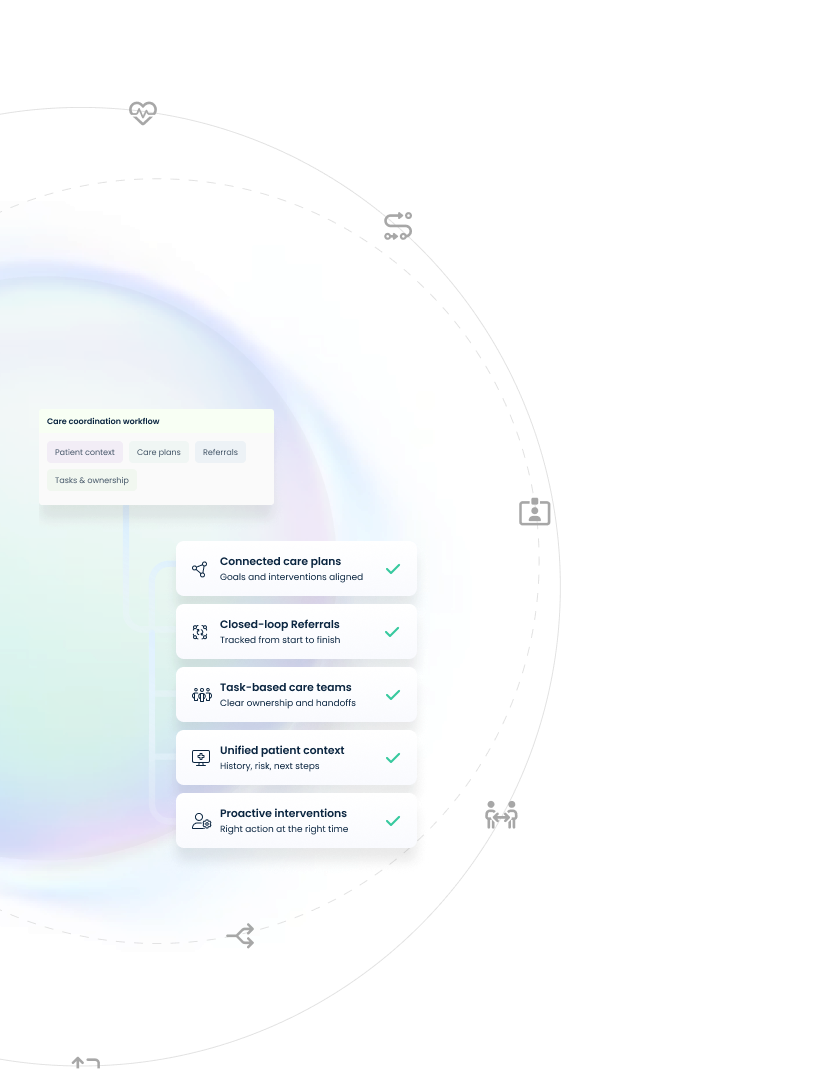Click the branching arrows icon near the bottom
The width and height of the screenshot is (818, 1069).
(240, 936)
